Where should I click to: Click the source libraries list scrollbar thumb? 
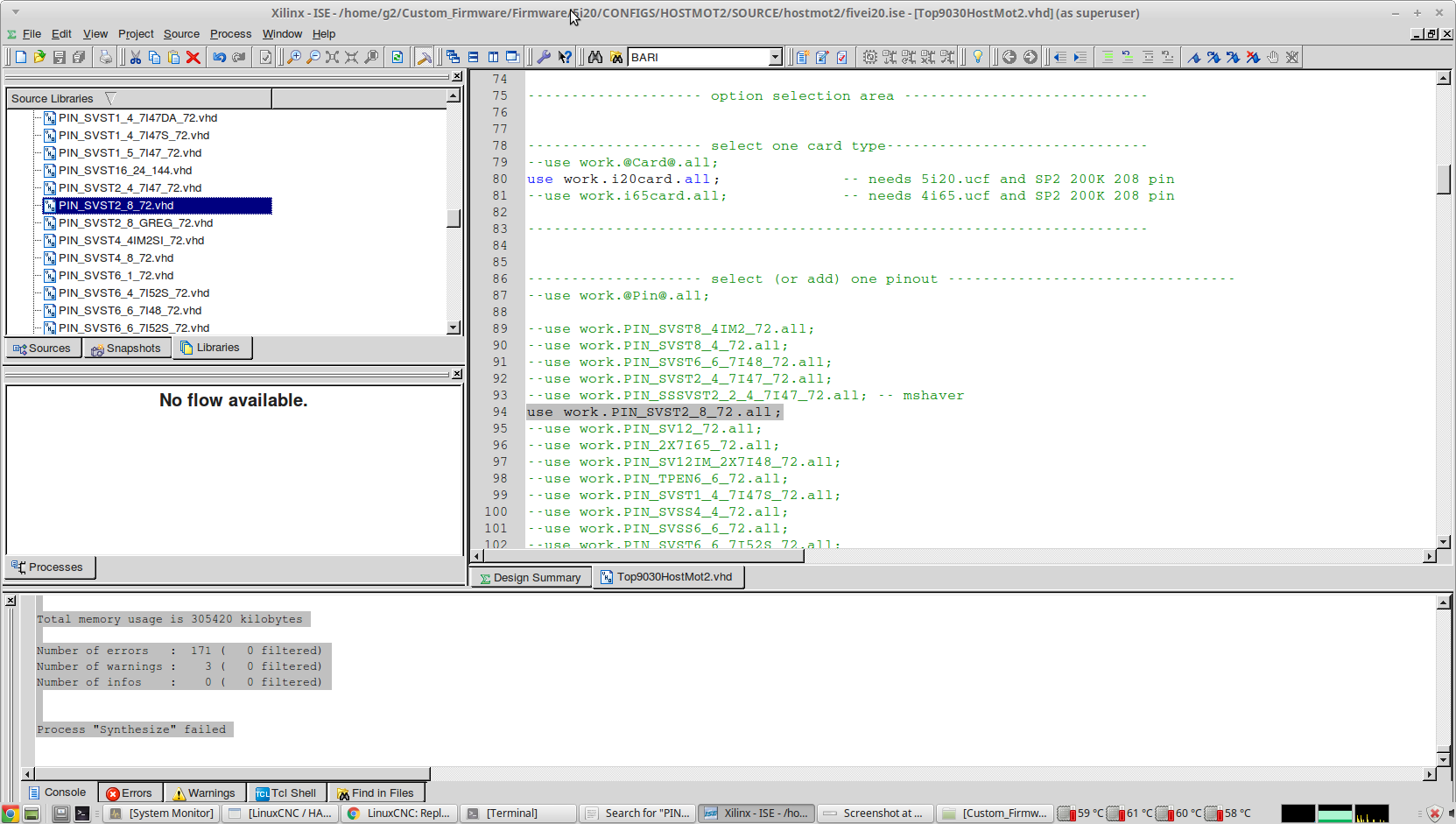coord(454,218)
